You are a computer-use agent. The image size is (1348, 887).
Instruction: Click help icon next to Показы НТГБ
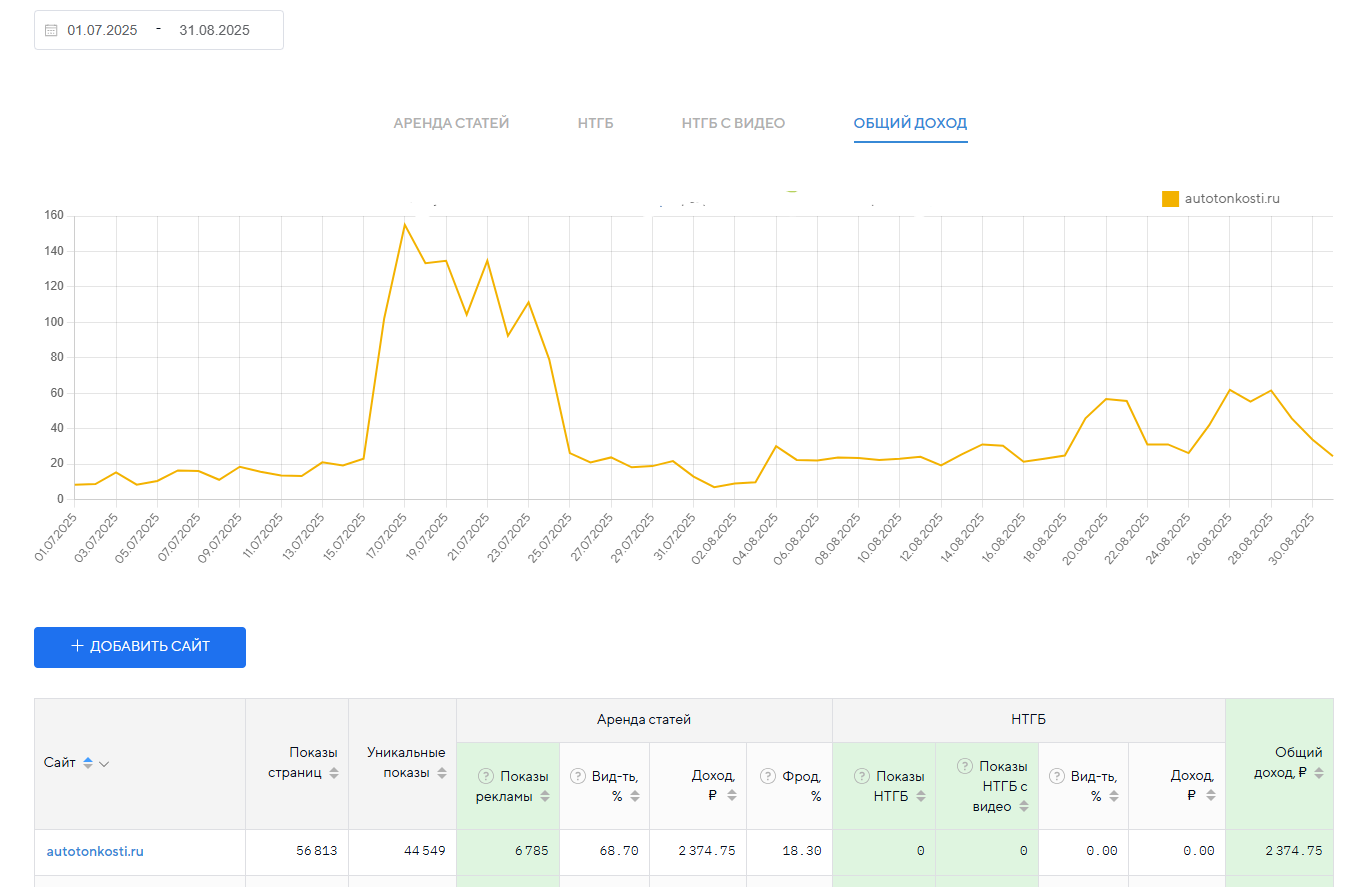click(862, 776)
